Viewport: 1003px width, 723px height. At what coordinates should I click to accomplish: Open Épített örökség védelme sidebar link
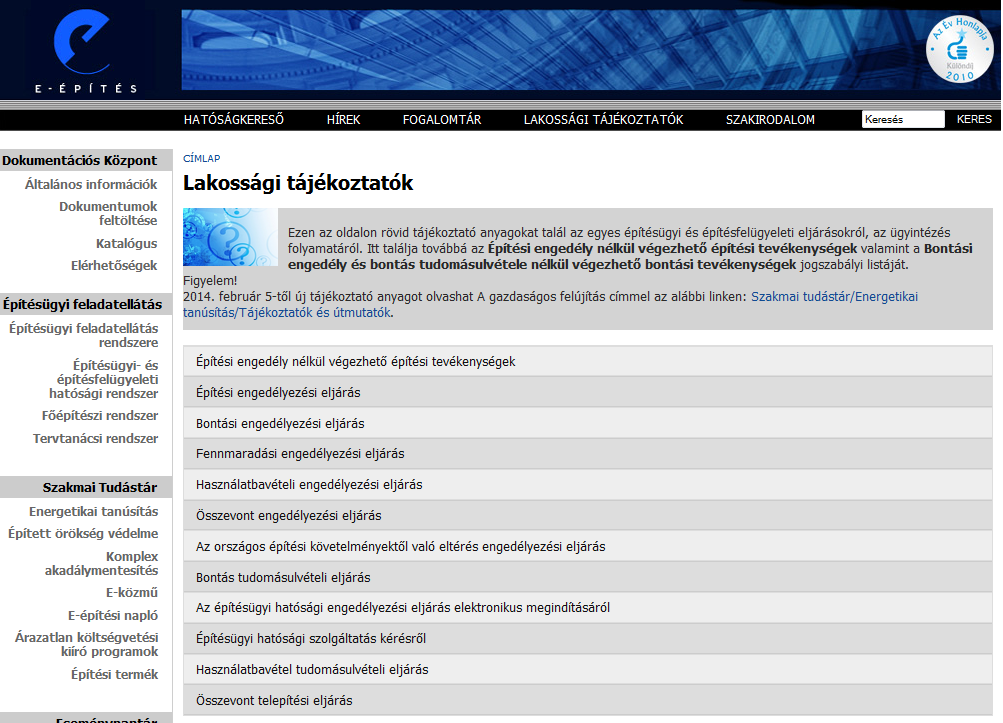click(x=83, y=534)
